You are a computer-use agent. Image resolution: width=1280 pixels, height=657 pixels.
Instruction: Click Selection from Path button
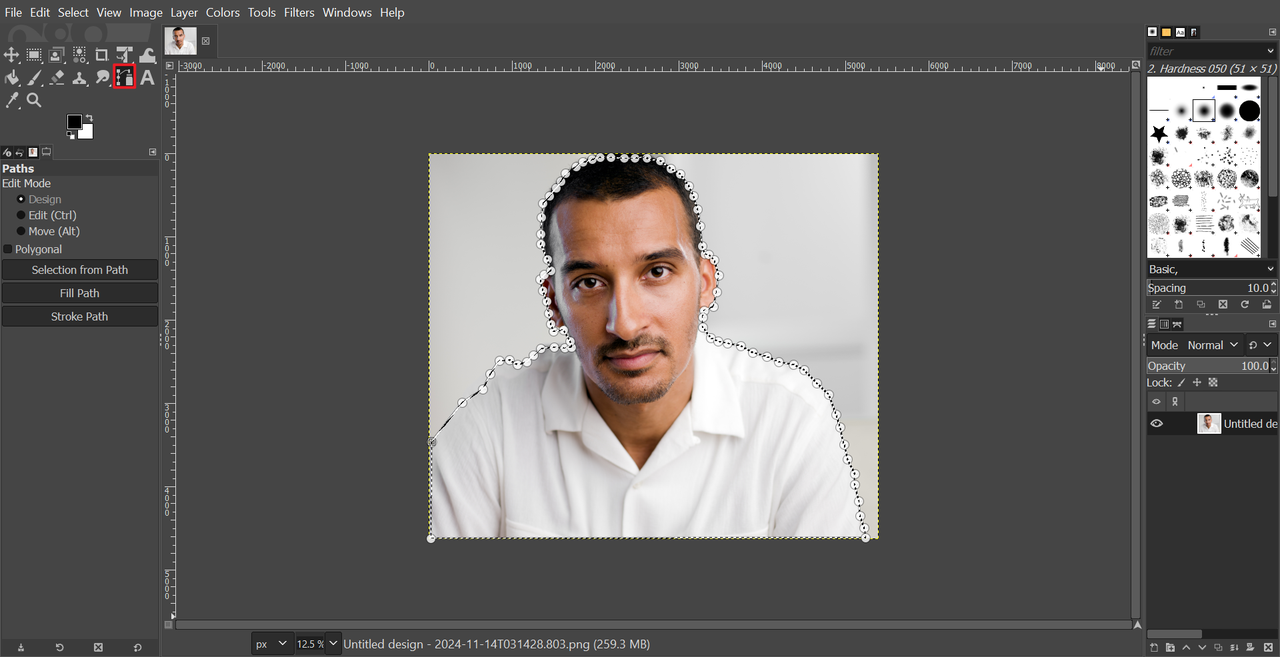(x=80, y=270)
